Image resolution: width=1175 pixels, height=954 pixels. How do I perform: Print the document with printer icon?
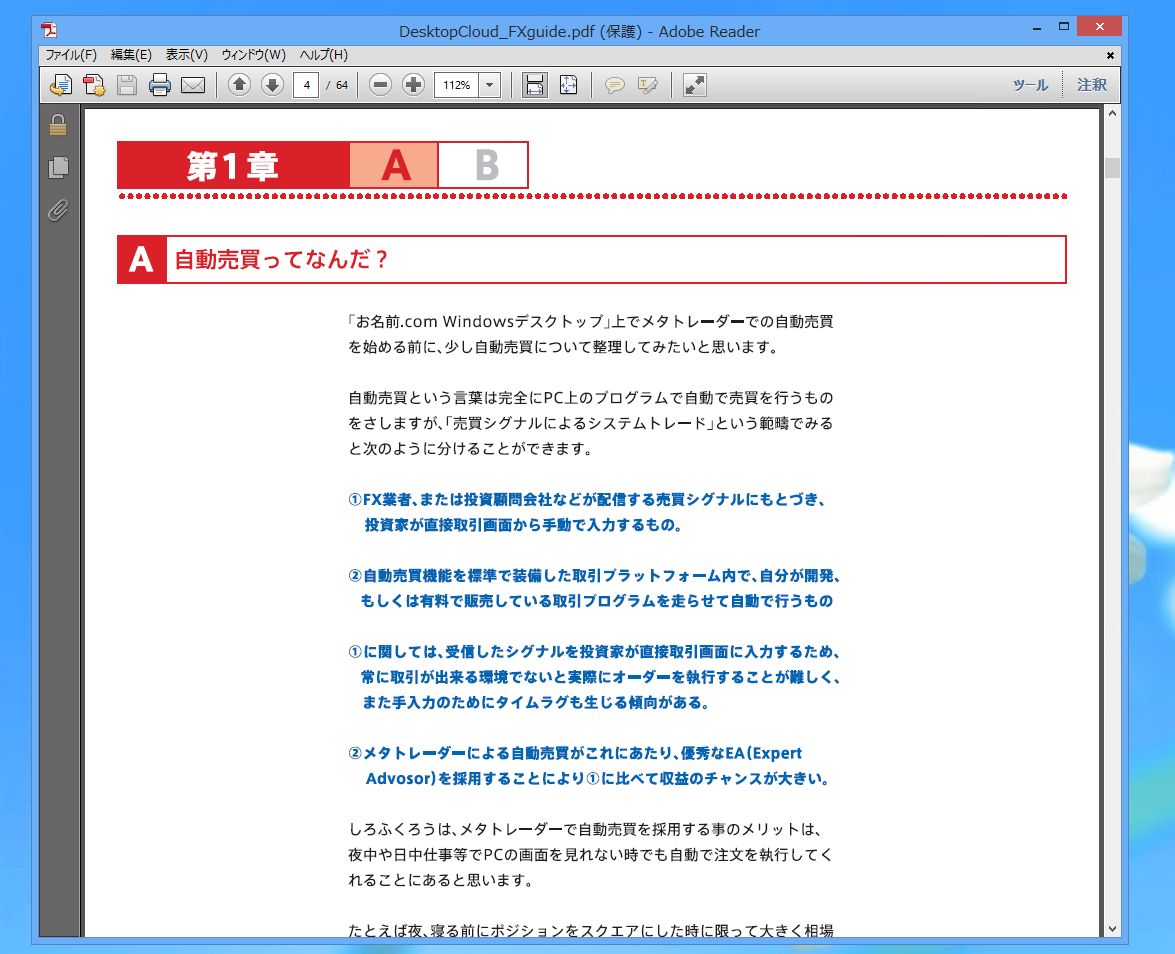click(x=160, y=85)
